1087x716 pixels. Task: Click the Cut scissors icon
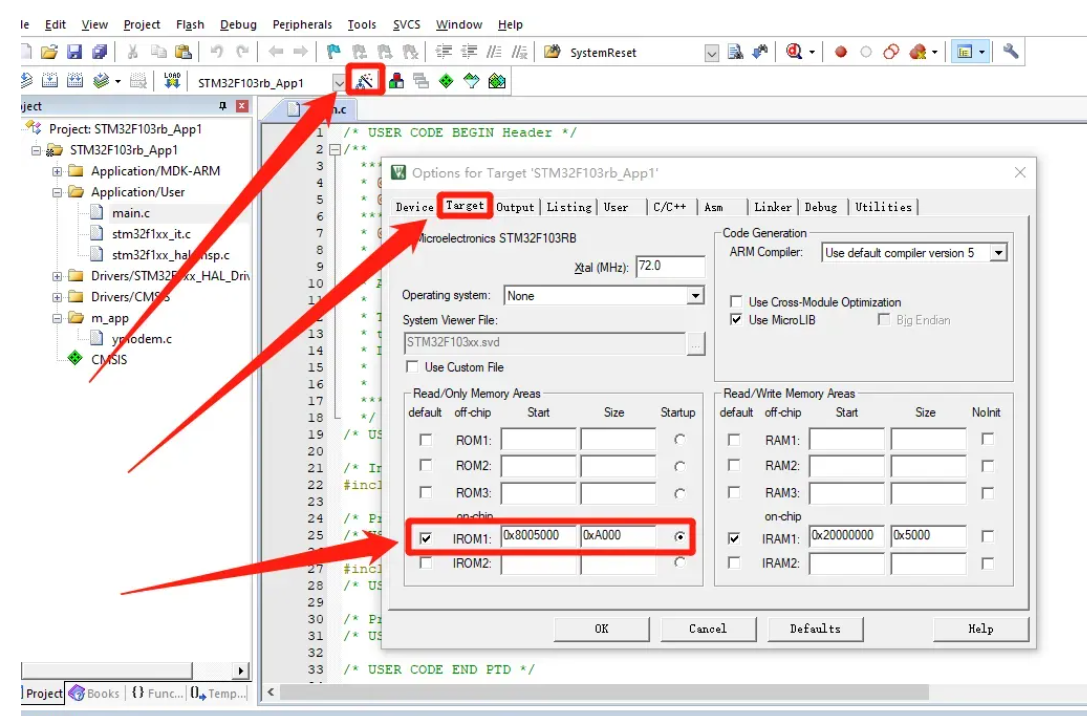pos(132,52)
